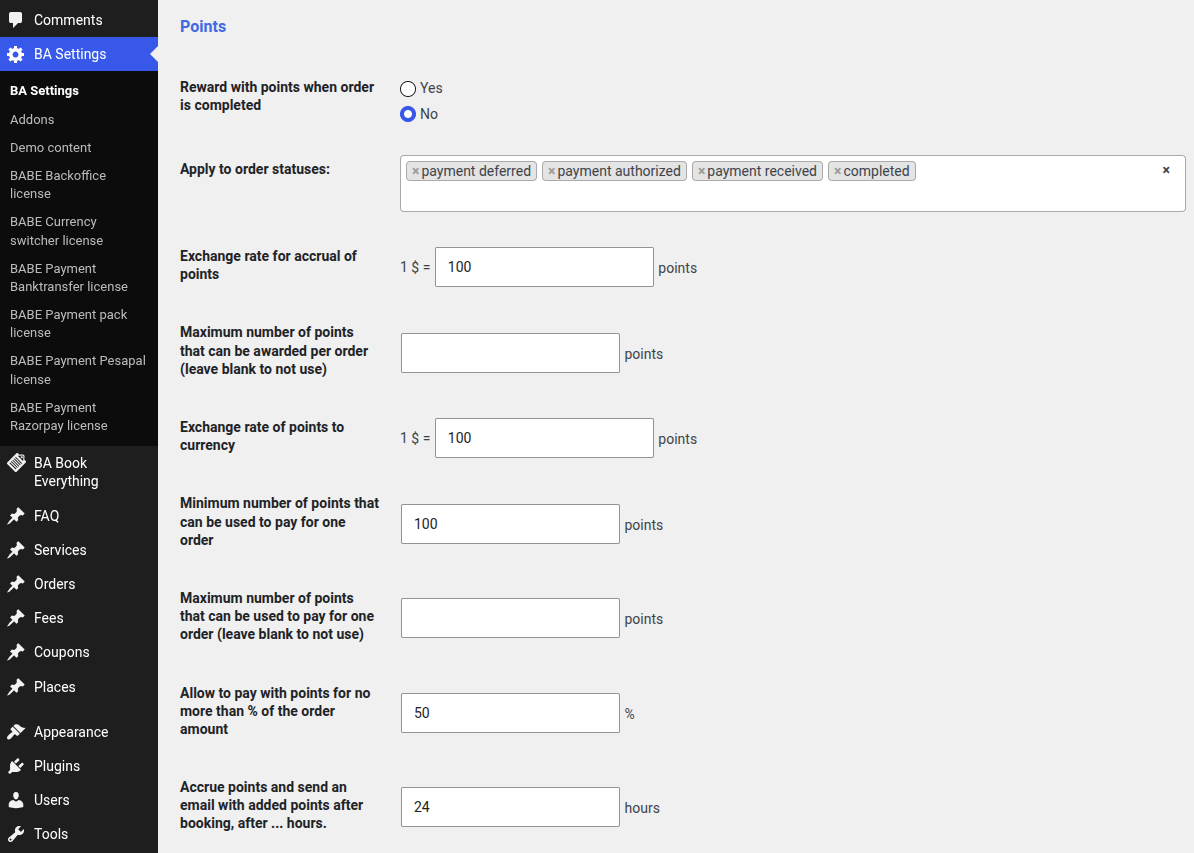Select No for reward with points
Viewport: 1194px width, 853px height.
[408, 114]
